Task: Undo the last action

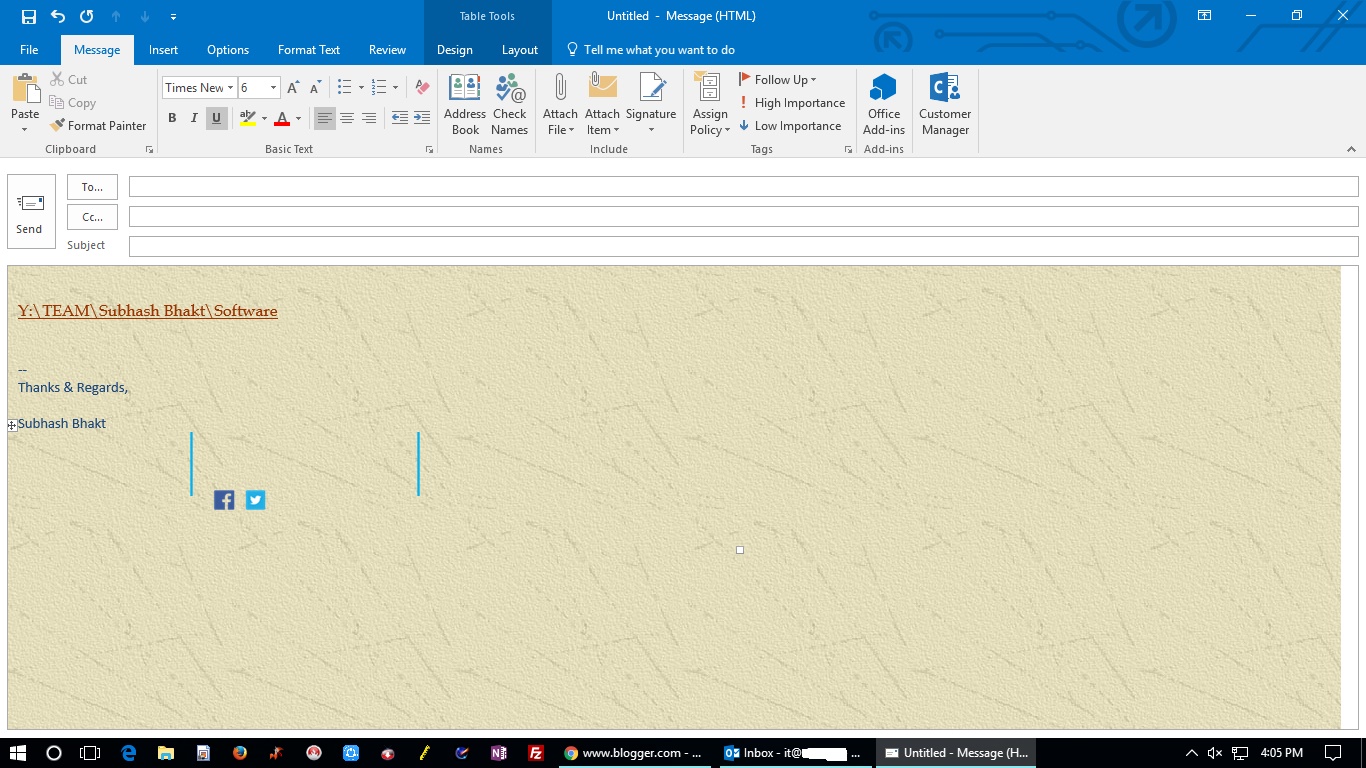Action: click(57, 16)
